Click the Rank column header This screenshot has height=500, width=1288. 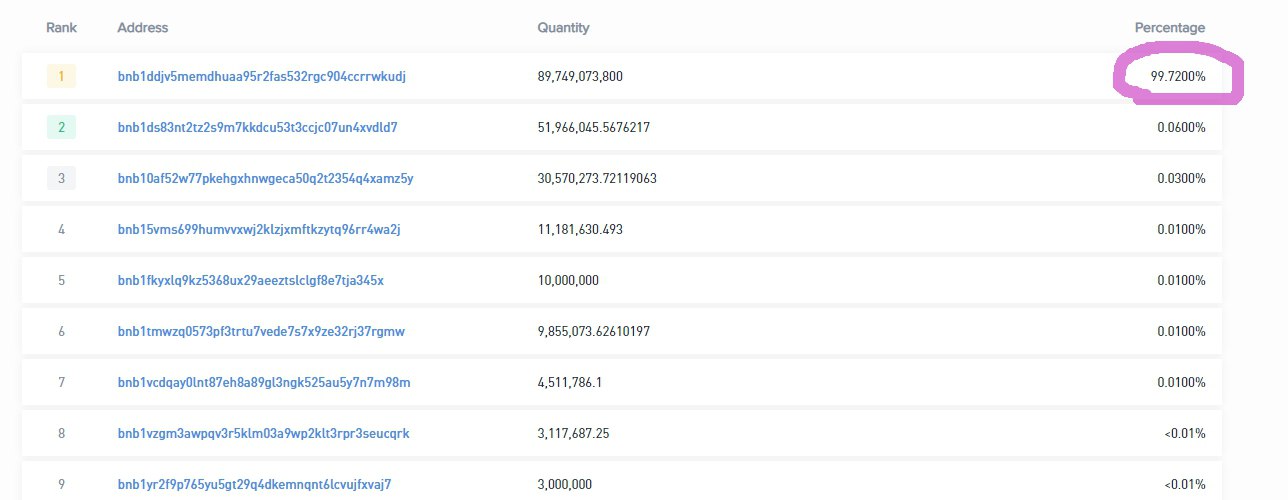(61, 28)
